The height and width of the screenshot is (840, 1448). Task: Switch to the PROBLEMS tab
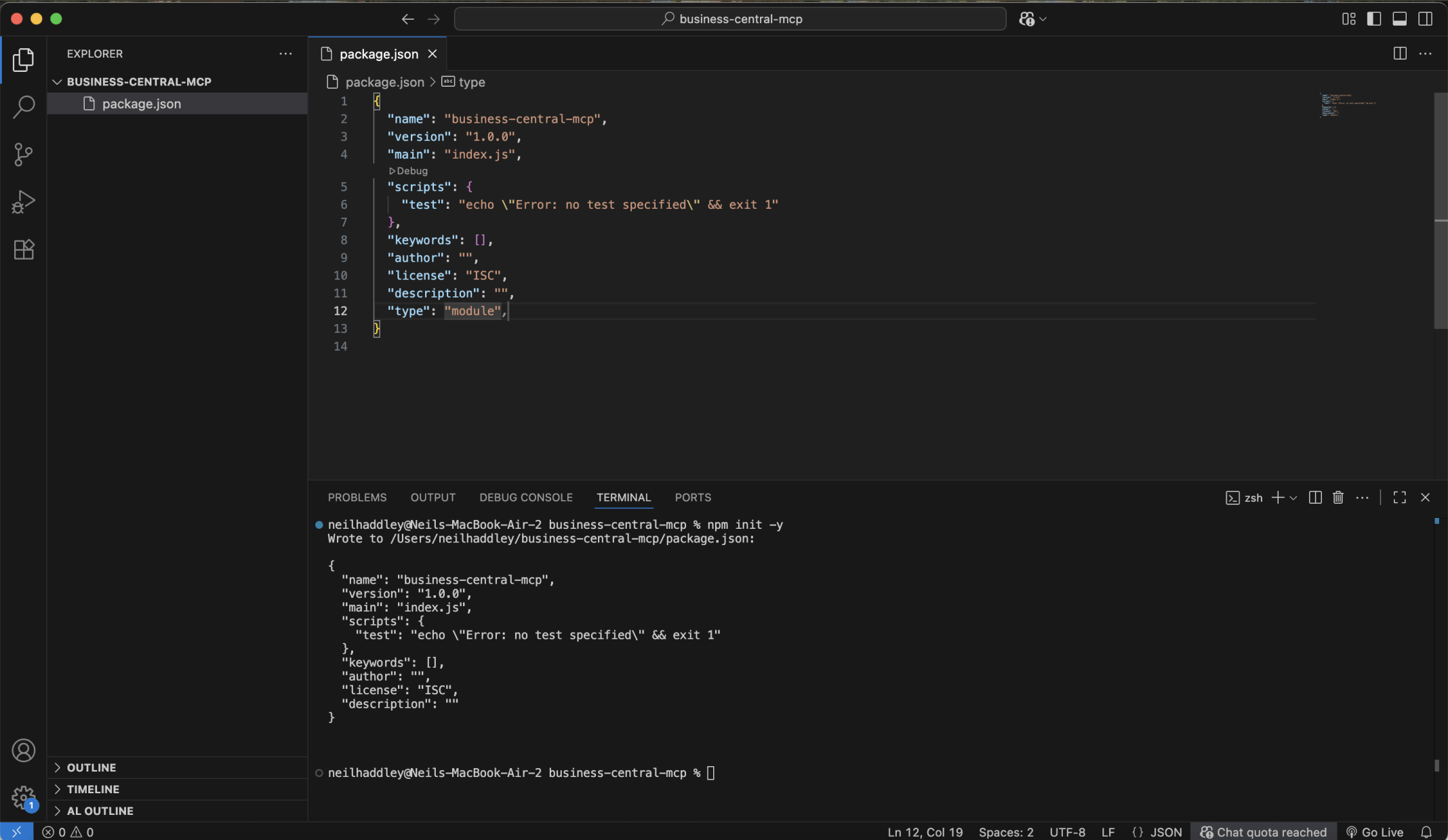click(x=357, y=497)
